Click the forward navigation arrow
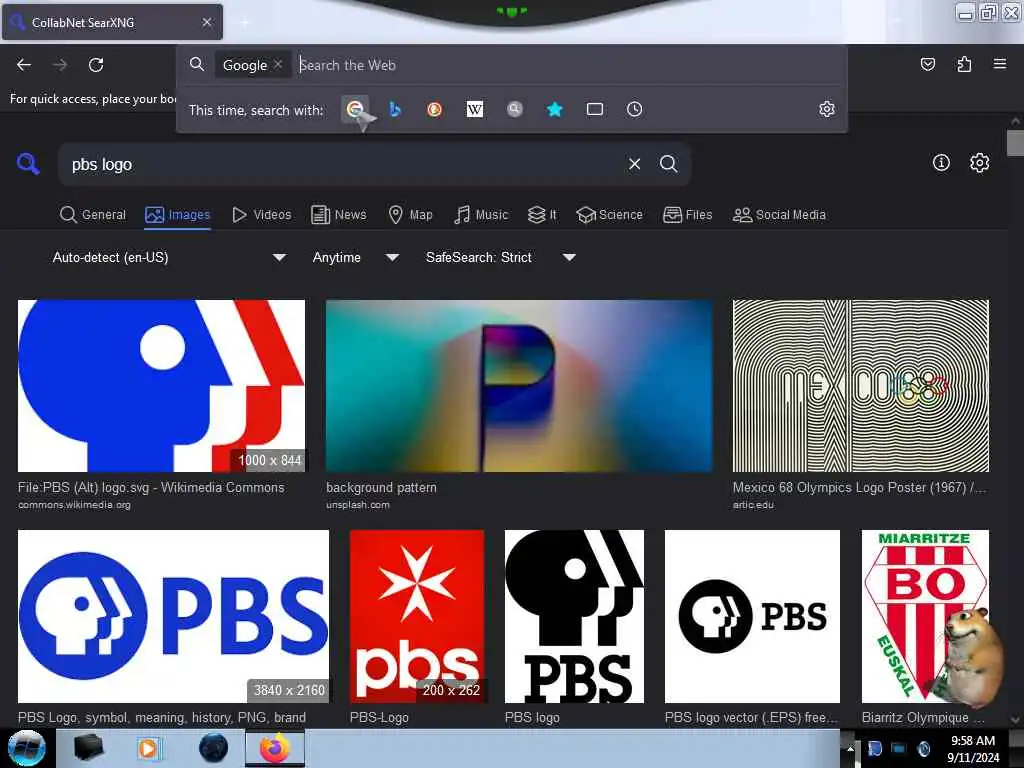This screenshot has width=1024, height=768. coord(60,65)
